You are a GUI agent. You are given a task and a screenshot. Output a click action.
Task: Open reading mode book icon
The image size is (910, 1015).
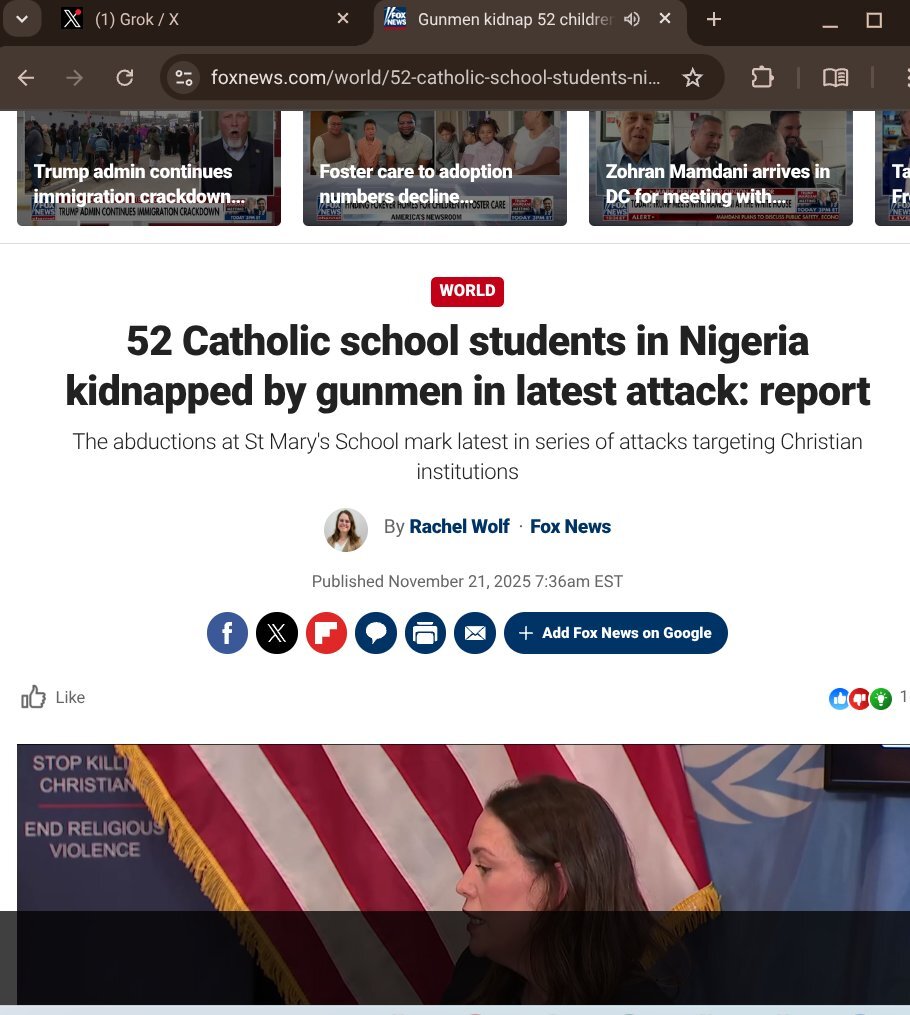(x=836, y=78)
